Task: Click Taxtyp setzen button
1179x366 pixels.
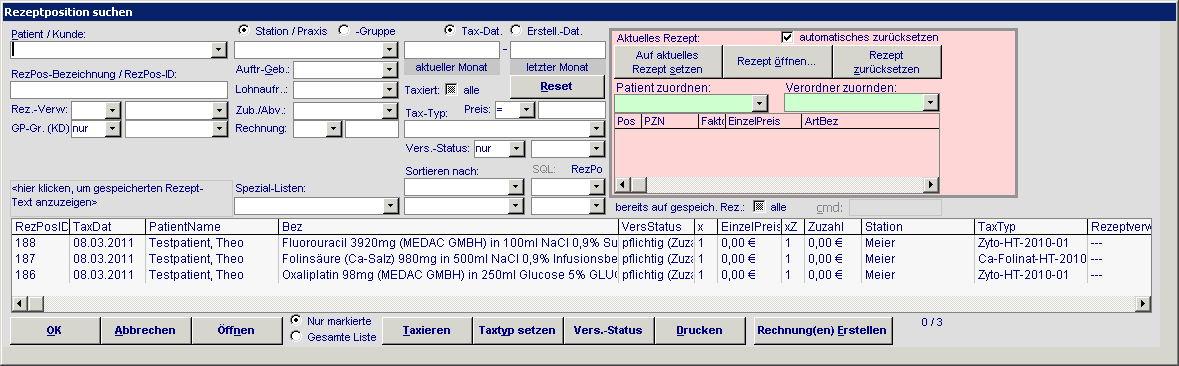Action: pyautogui.click(x=517, y=330)
